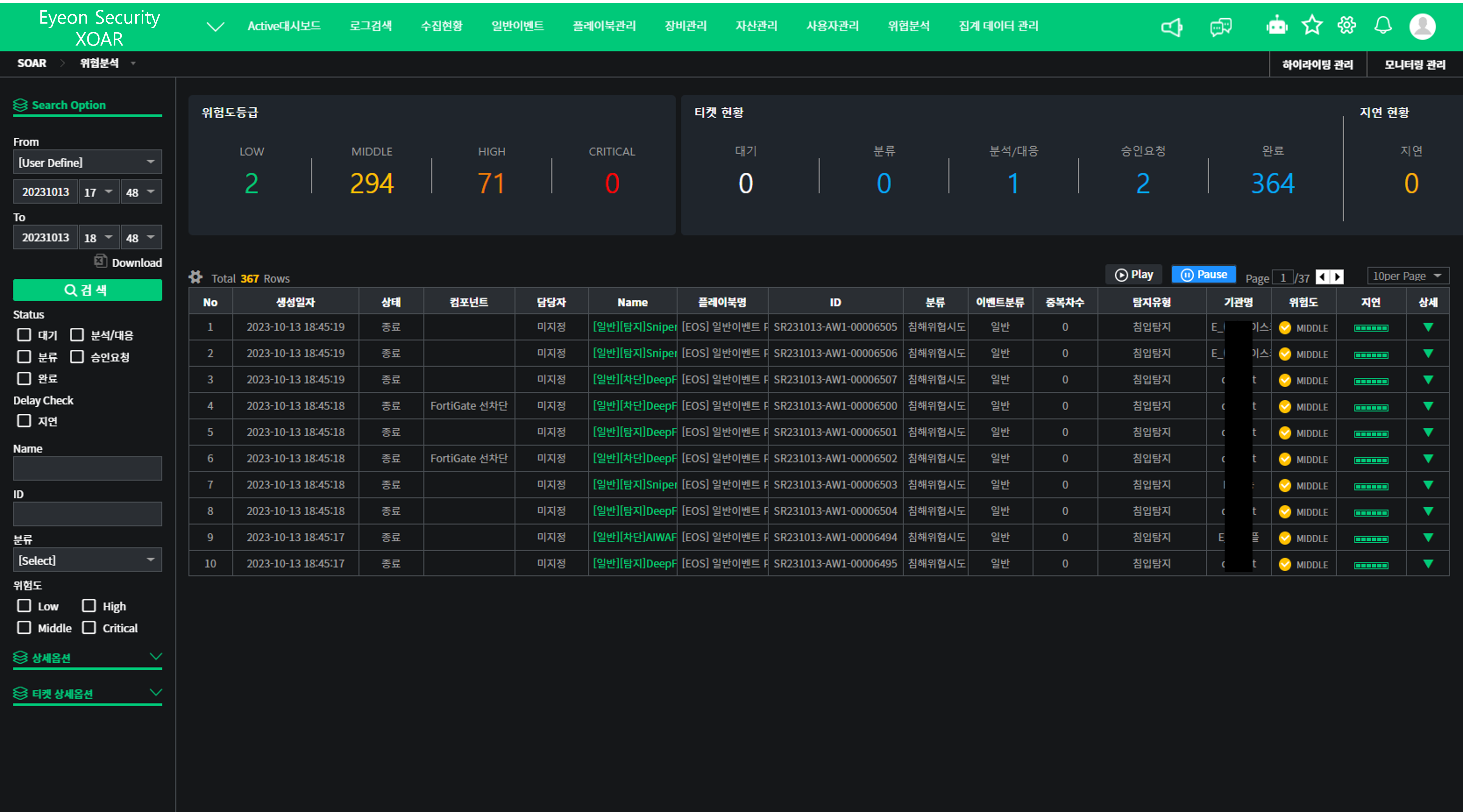This screenshot has height=812, width=1463.
Task: Click the Name search input field
Action: (87, 469)
